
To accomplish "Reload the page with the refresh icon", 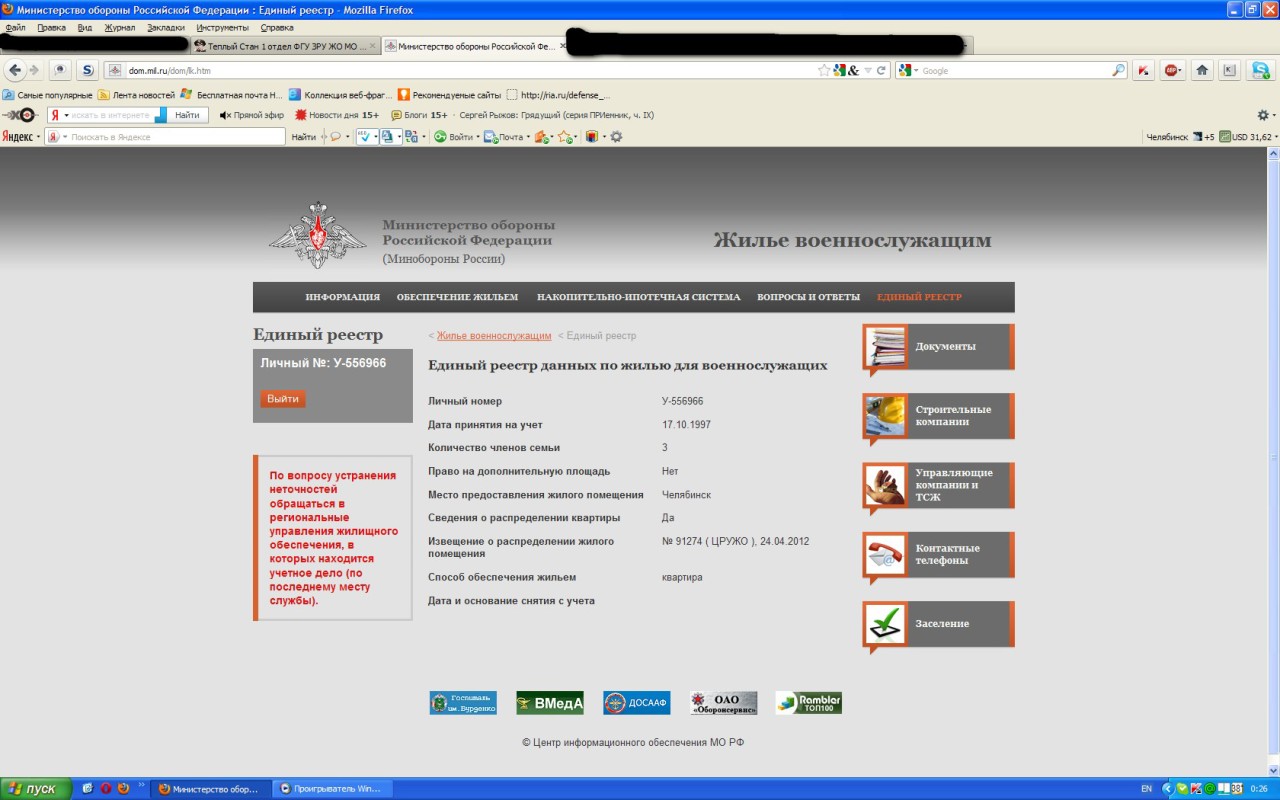I will [x=882, y=71].
